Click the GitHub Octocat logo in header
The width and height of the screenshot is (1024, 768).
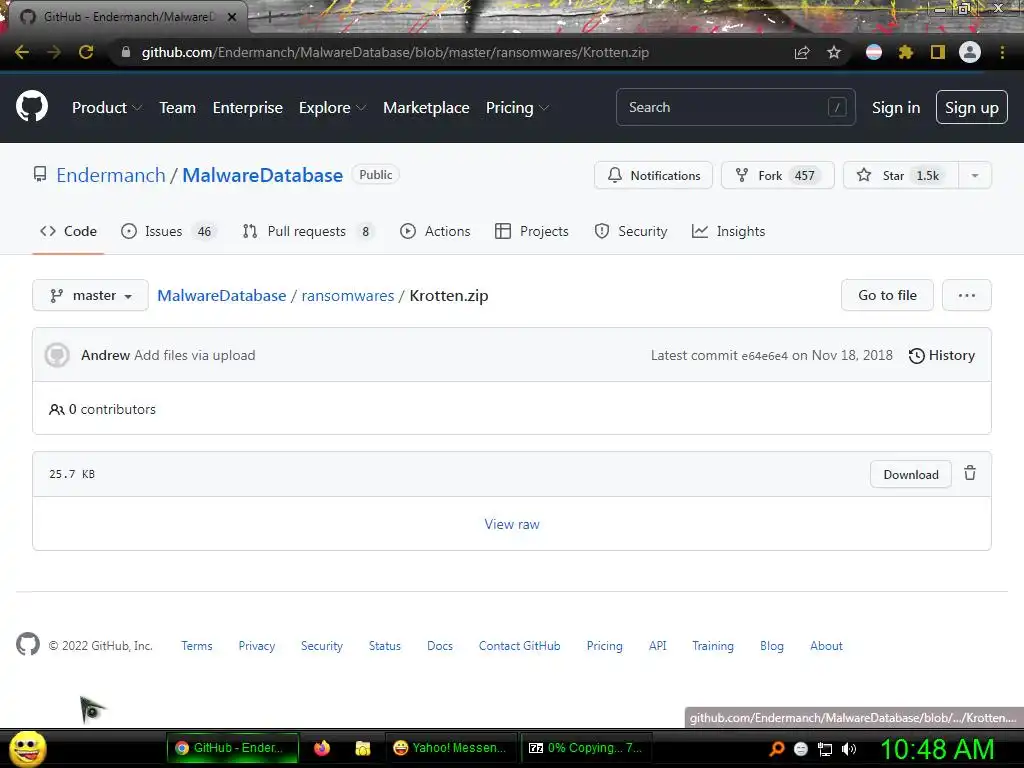[32, 107]
